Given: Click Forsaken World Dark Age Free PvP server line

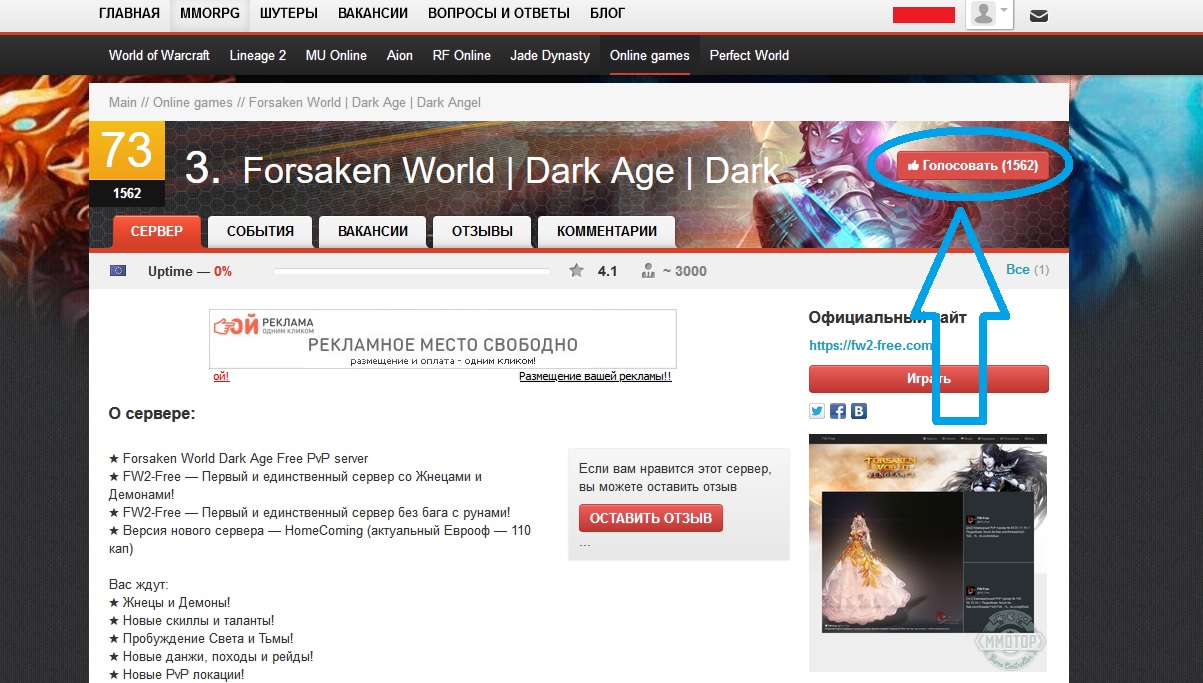Looking at the screenshot, I should coord(239,459).
